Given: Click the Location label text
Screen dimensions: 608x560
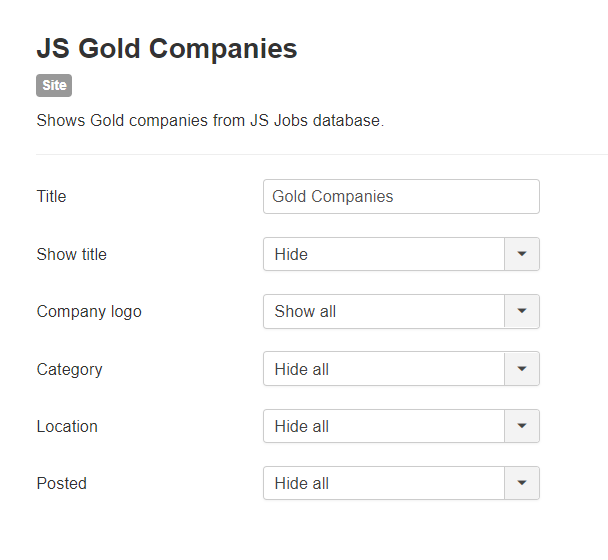Looking at the screenshot, I should [67, 426].
